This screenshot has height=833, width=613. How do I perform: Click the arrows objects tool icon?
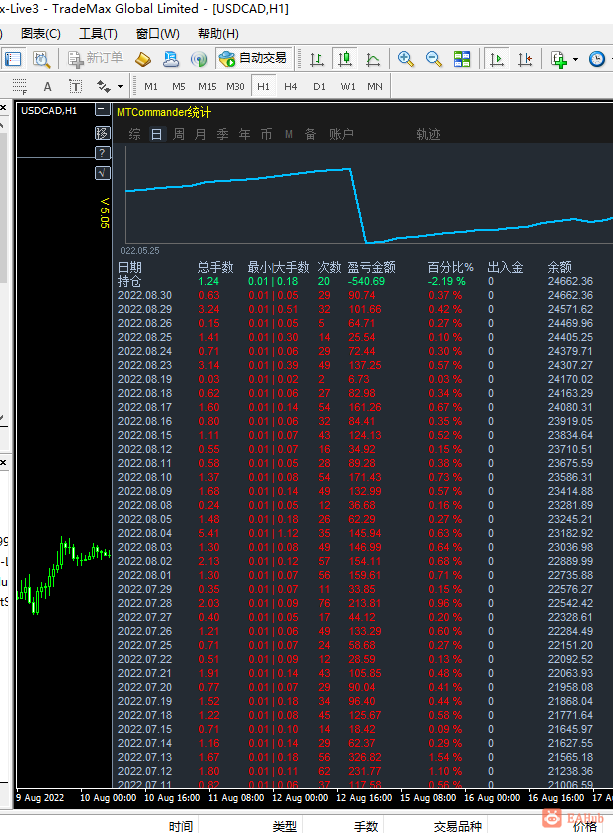point(104,86)
